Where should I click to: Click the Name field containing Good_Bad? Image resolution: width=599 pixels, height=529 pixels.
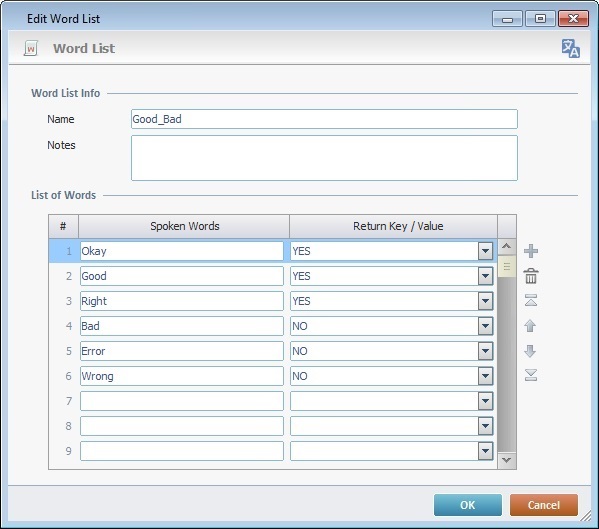324,119
